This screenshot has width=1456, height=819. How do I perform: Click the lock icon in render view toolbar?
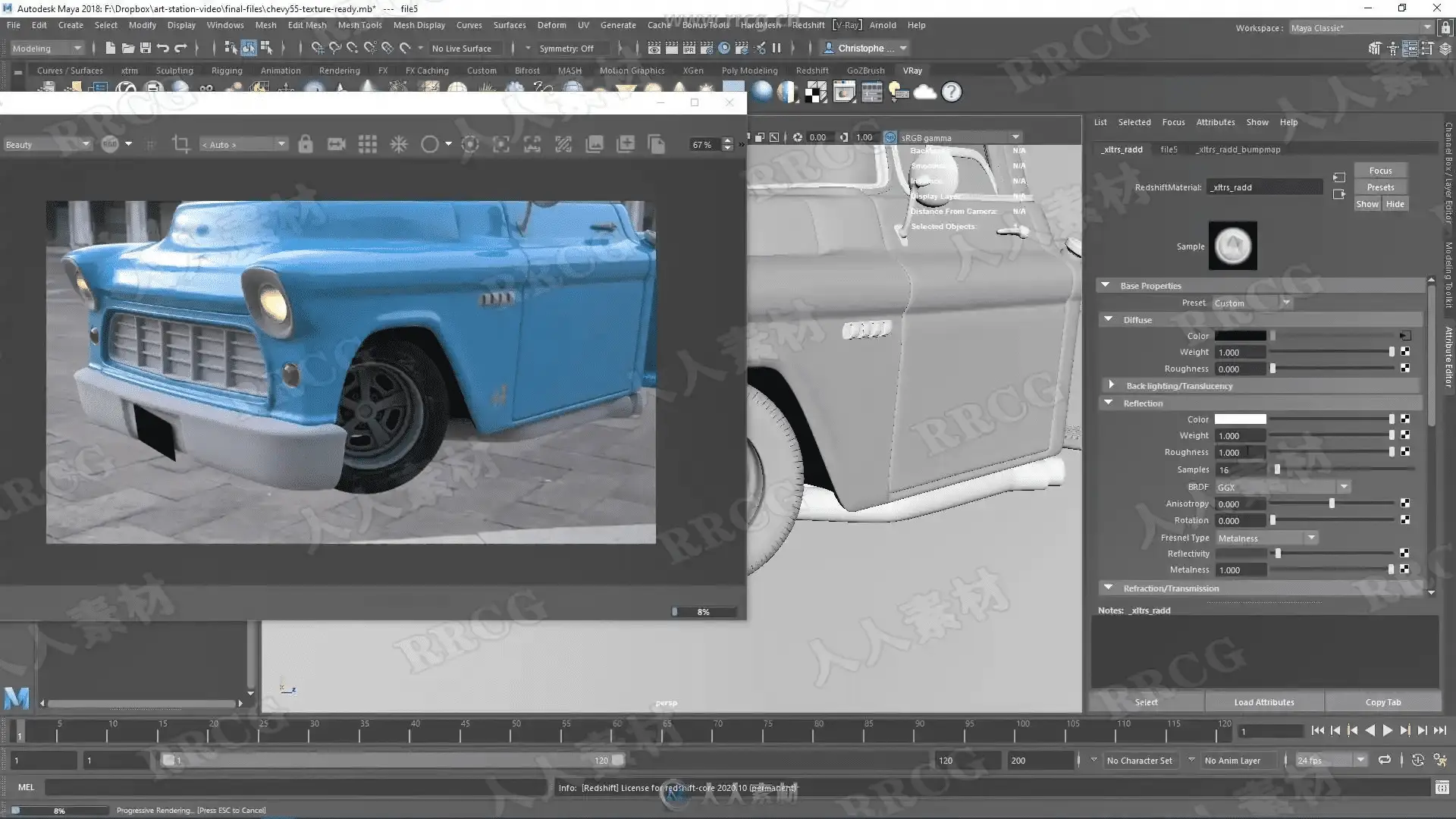pyautogui.click(x=306, y=144)
